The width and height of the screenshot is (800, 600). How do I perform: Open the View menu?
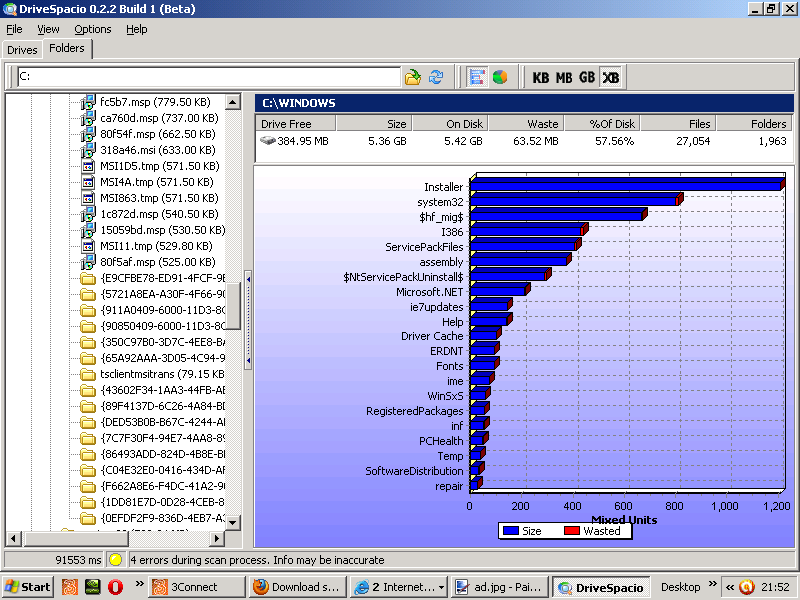pos(48,29)
